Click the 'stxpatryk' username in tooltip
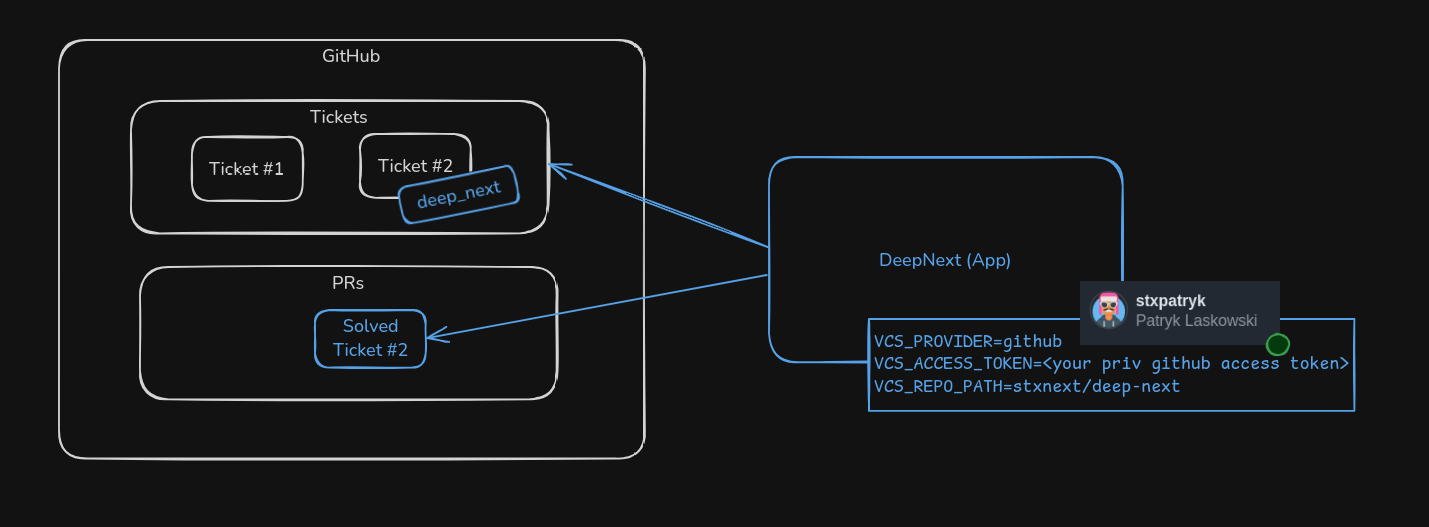The height and width of the screenshot is (527, 1429). pos(1171,300)
